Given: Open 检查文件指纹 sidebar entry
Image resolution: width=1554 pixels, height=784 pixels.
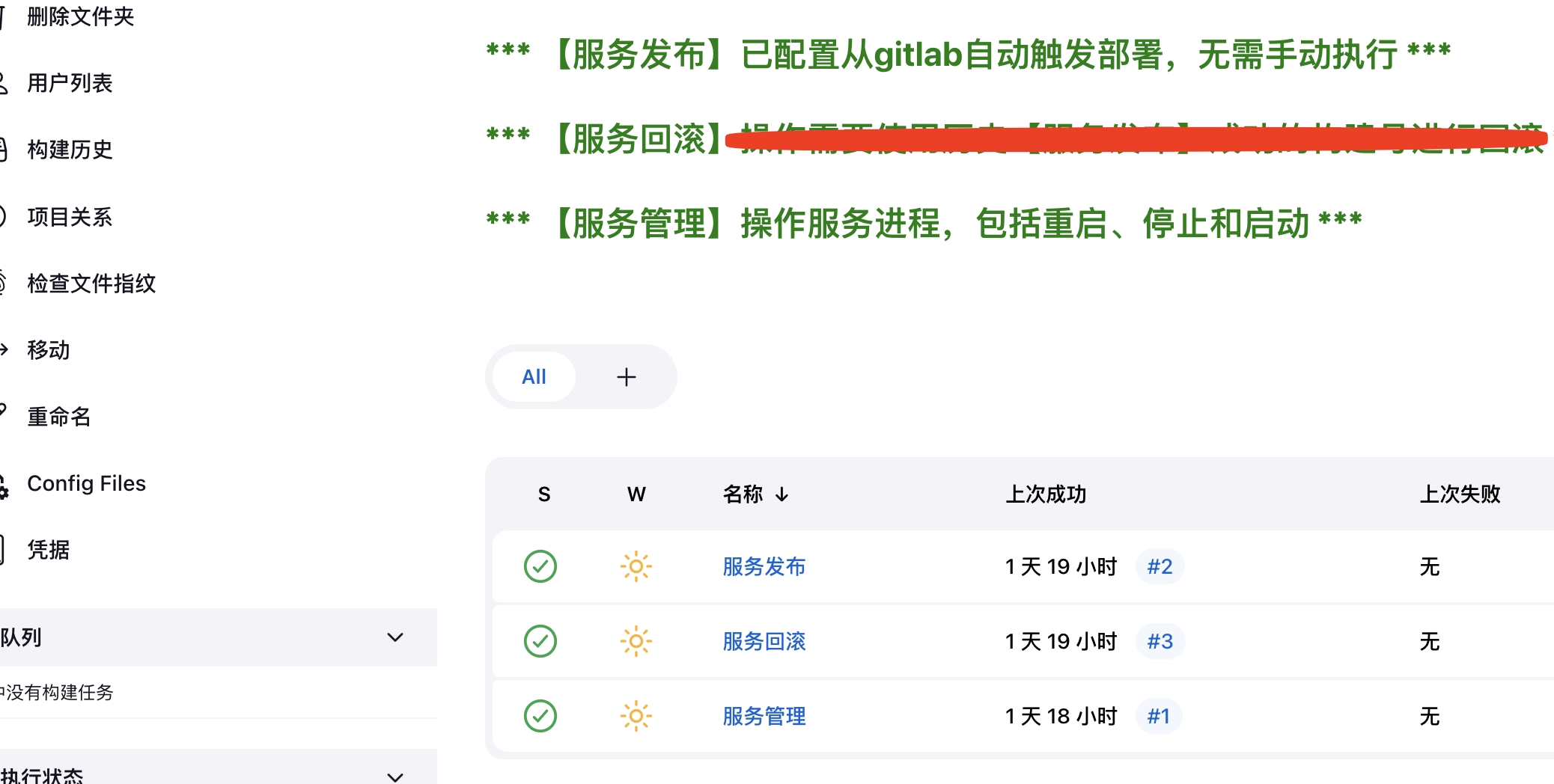Looking at the screenshot, I should point(91,284).
